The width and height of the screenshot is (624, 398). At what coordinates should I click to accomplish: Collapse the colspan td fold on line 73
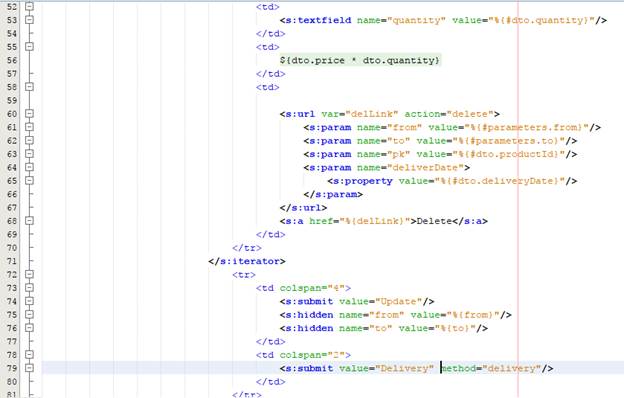[x=29, y=287]
